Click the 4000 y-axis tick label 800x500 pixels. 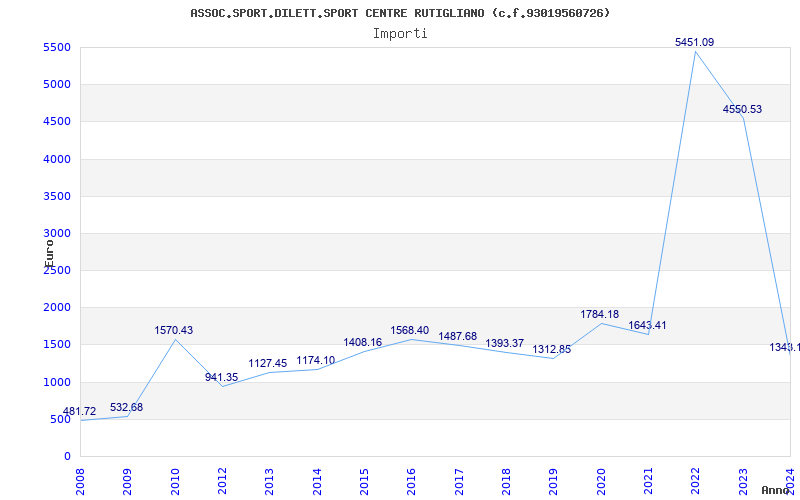(57, 159)
